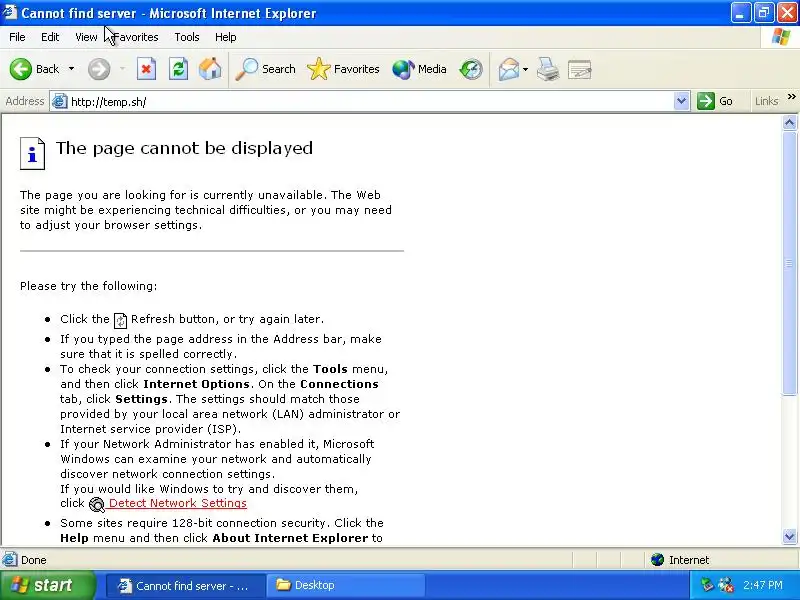Switch to the Desktop taskbar button

tap(346, 585)
